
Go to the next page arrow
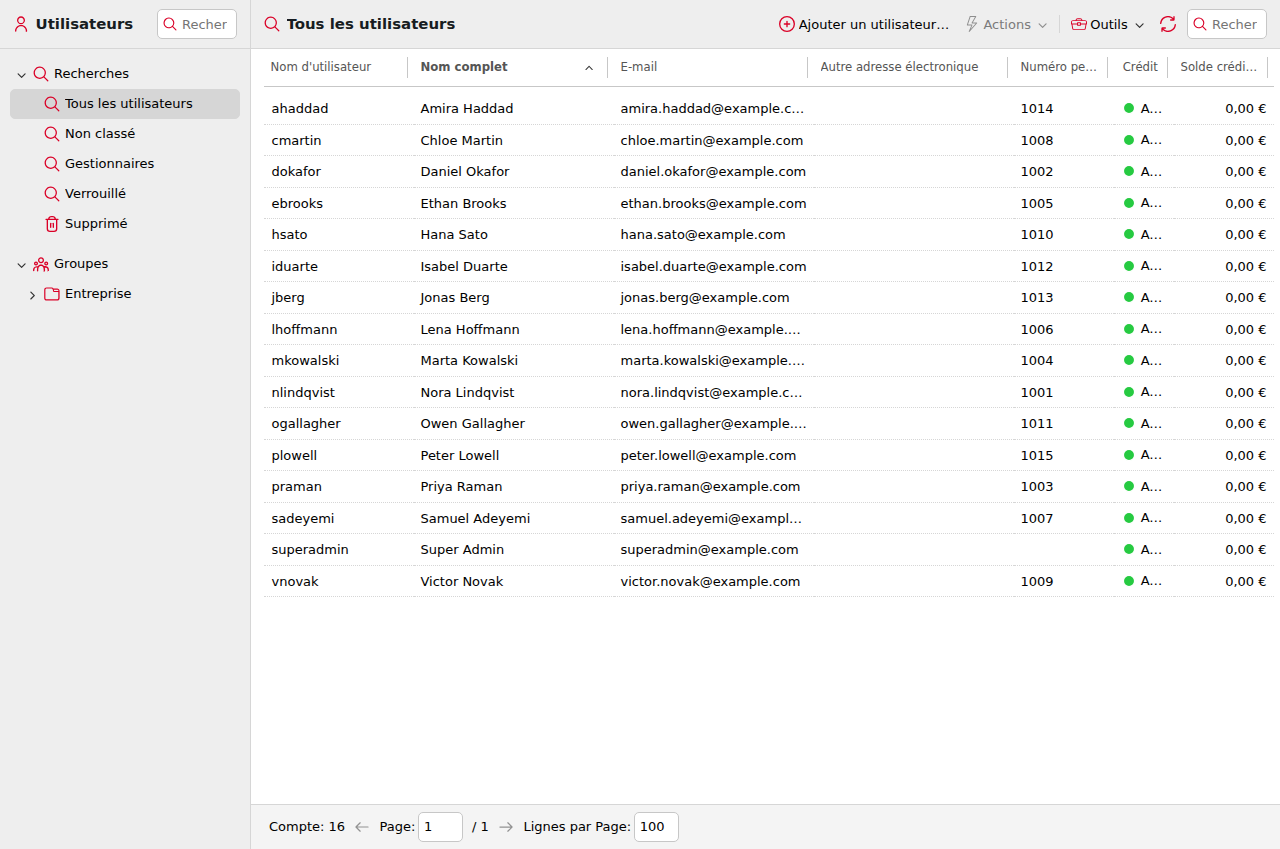click(506, 827)
